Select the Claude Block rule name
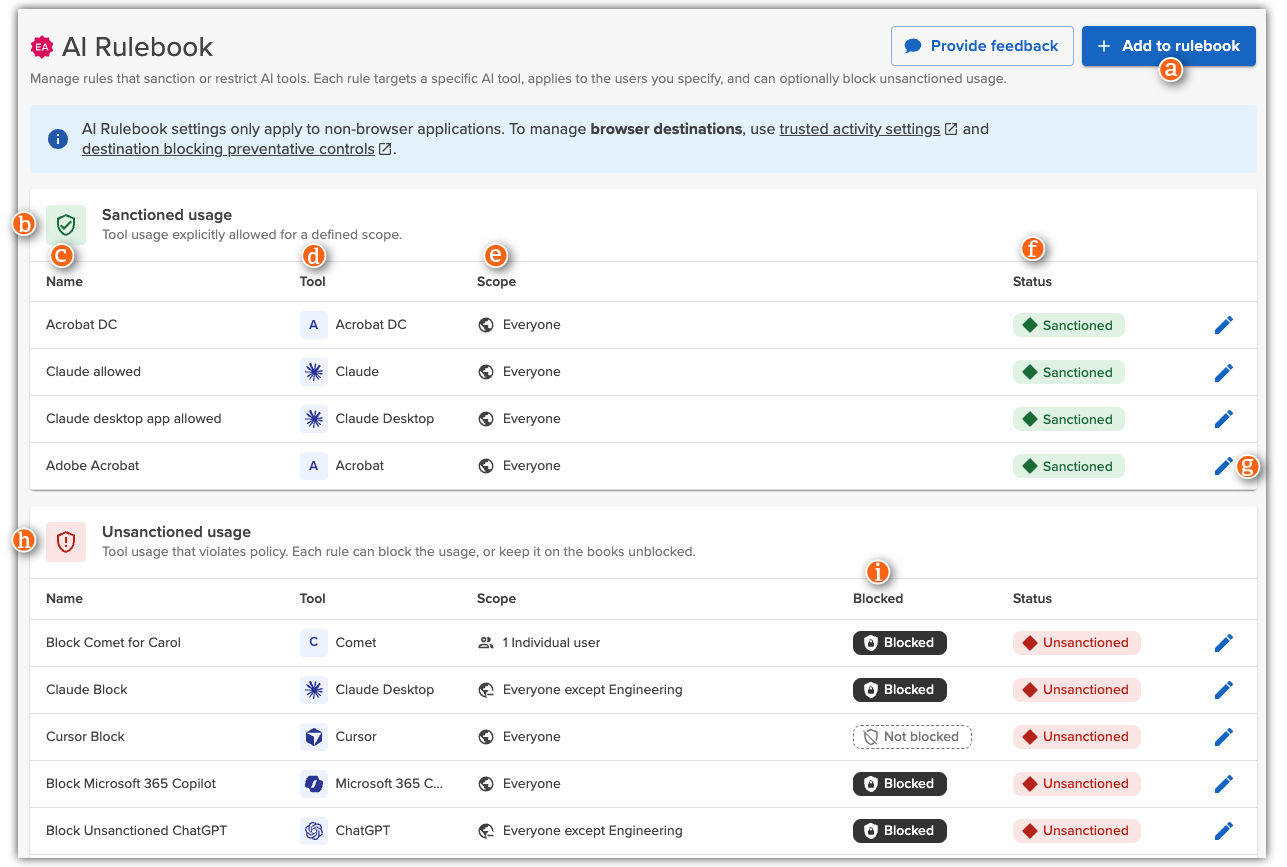Viewport: 1287px width, 867px height. coord(87,690)
